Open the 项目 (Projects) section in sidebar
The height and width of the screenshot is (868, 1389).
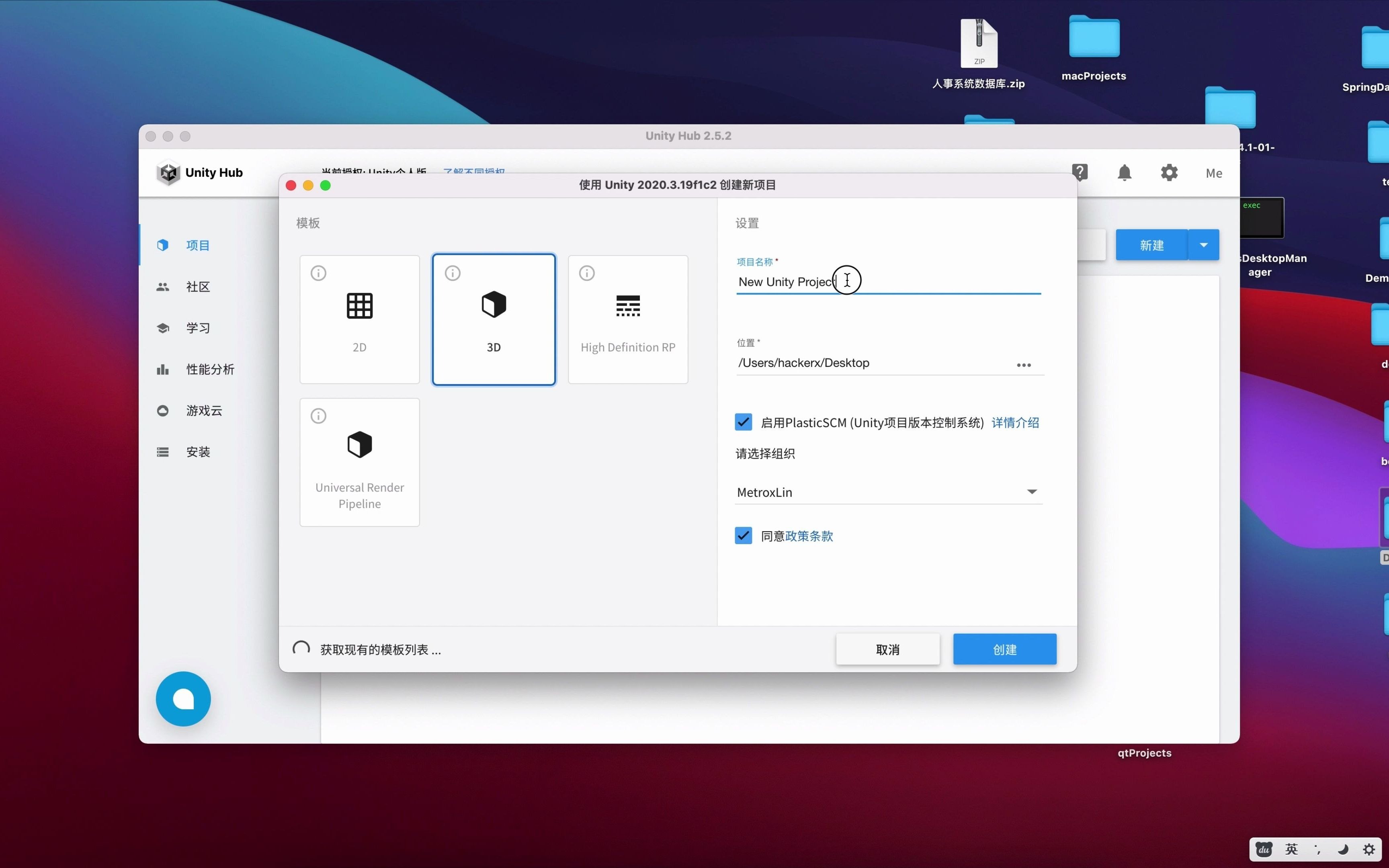[197, 245]
